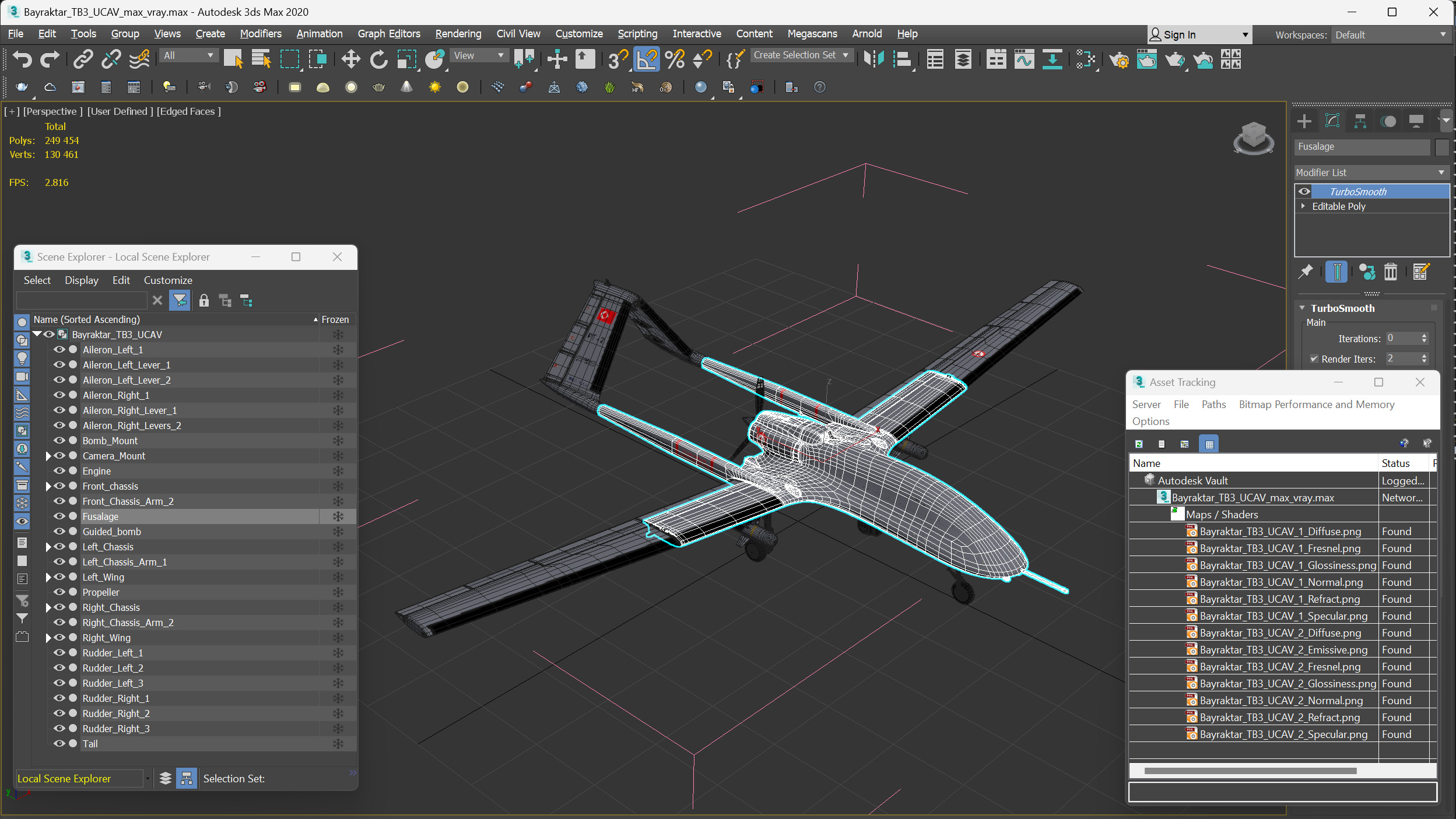Expand the Camera_Mount tree node
The width and height of the screenshot is (1456, 819).
(x=48, y=456)
